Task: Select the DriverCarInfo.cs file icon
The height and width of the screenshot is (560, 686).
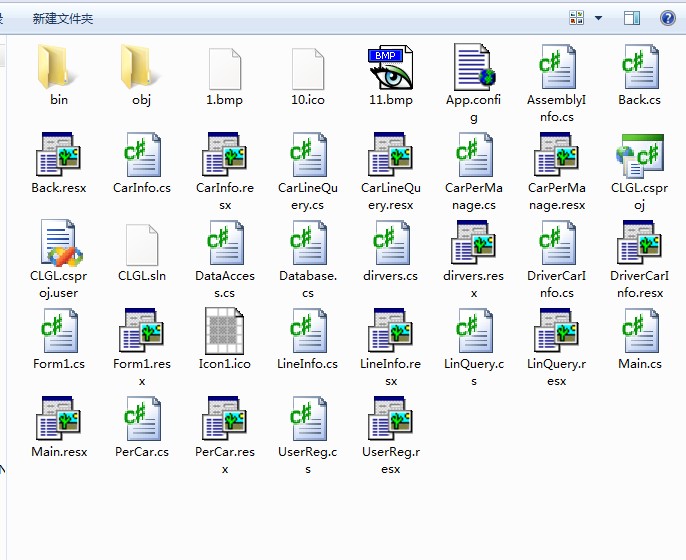Action: click(556, 243)
